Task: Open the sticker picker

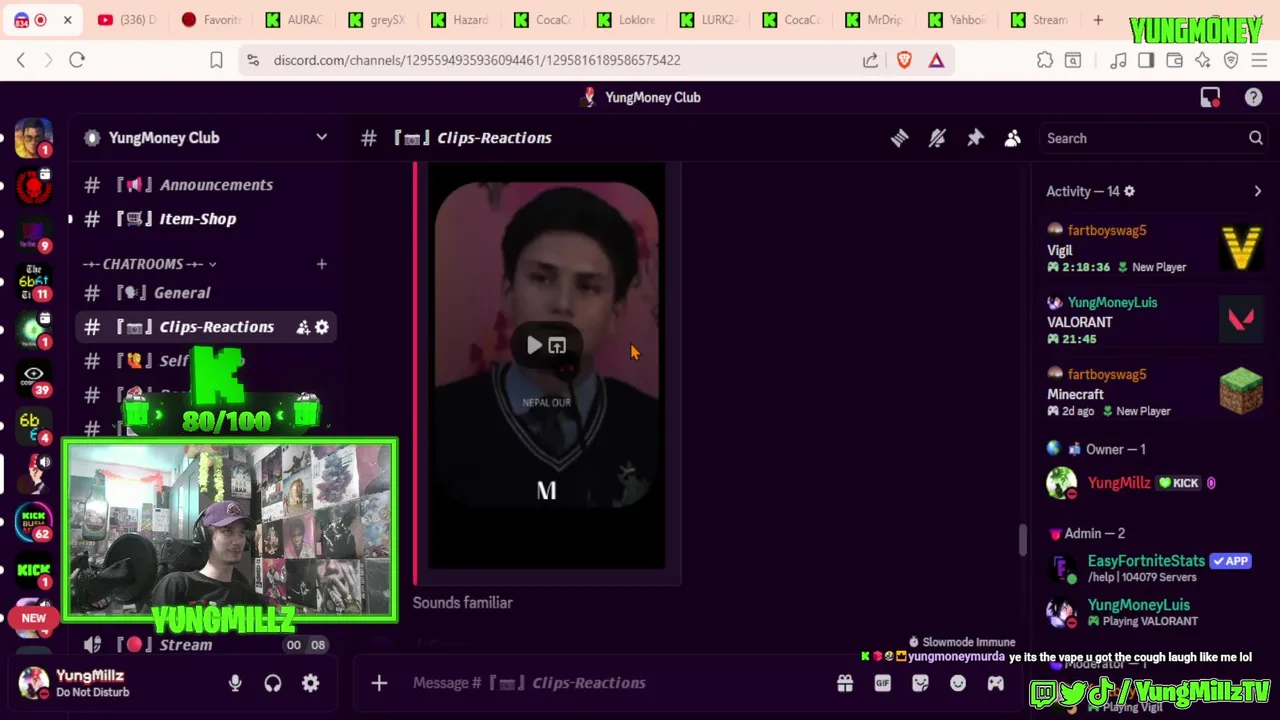Action: (920, 683)
